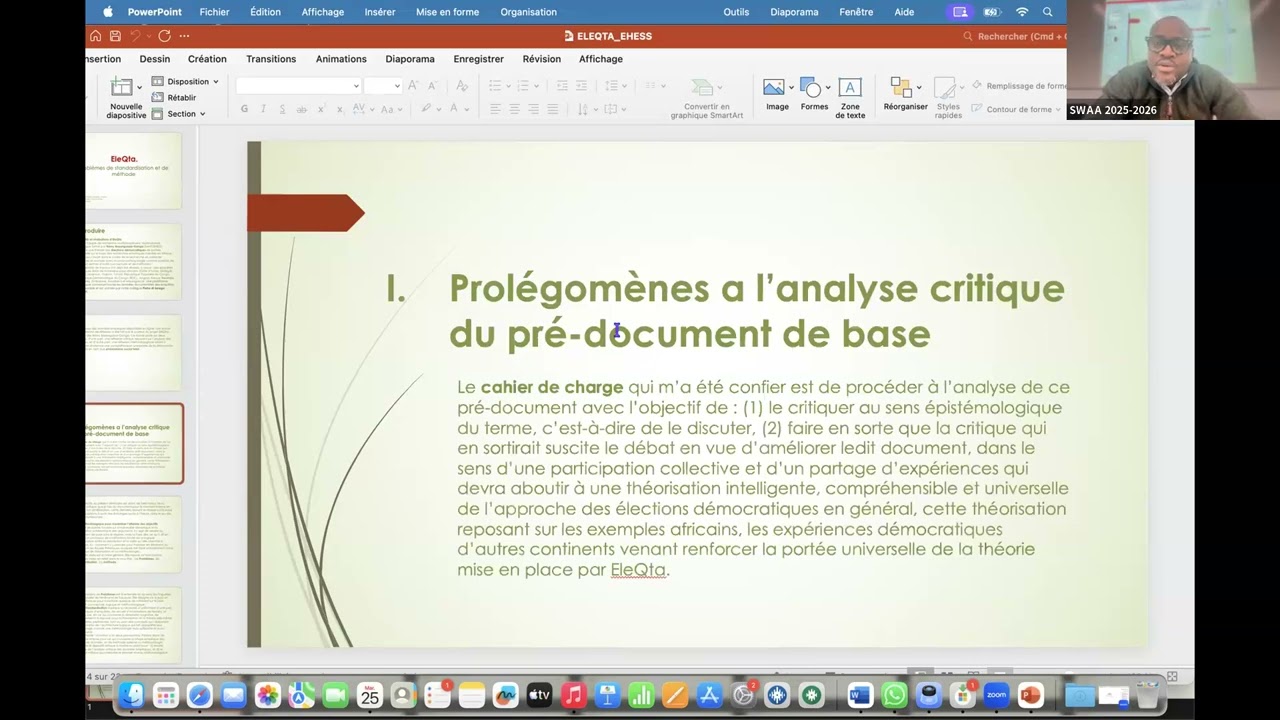This screenshot has height=720, width=1280.
Task: Open the Fichier menu in menu bar
Action: coord(214,12)
